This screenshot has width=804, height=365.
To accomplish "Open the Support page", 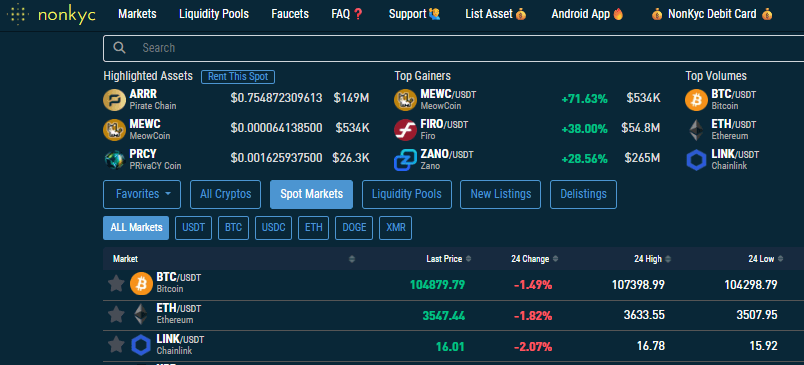I will pos(415,14).
